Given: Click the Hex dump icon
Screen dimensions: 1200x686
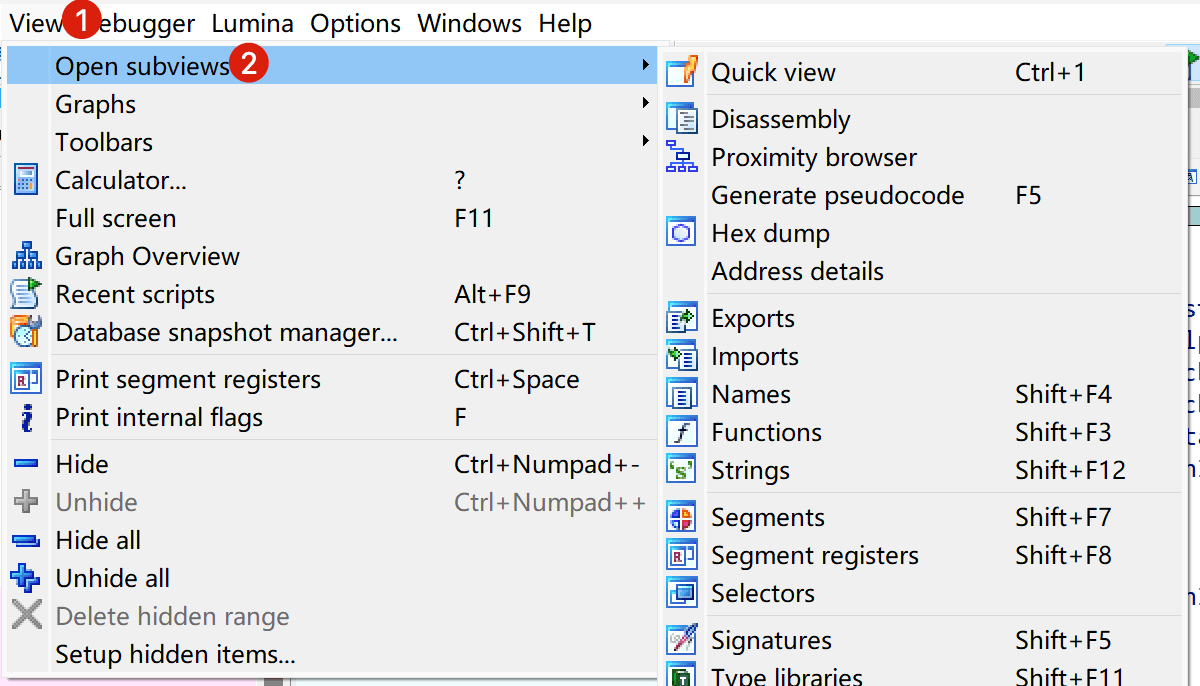Looking at the screenshot, I should pos(682,233).
